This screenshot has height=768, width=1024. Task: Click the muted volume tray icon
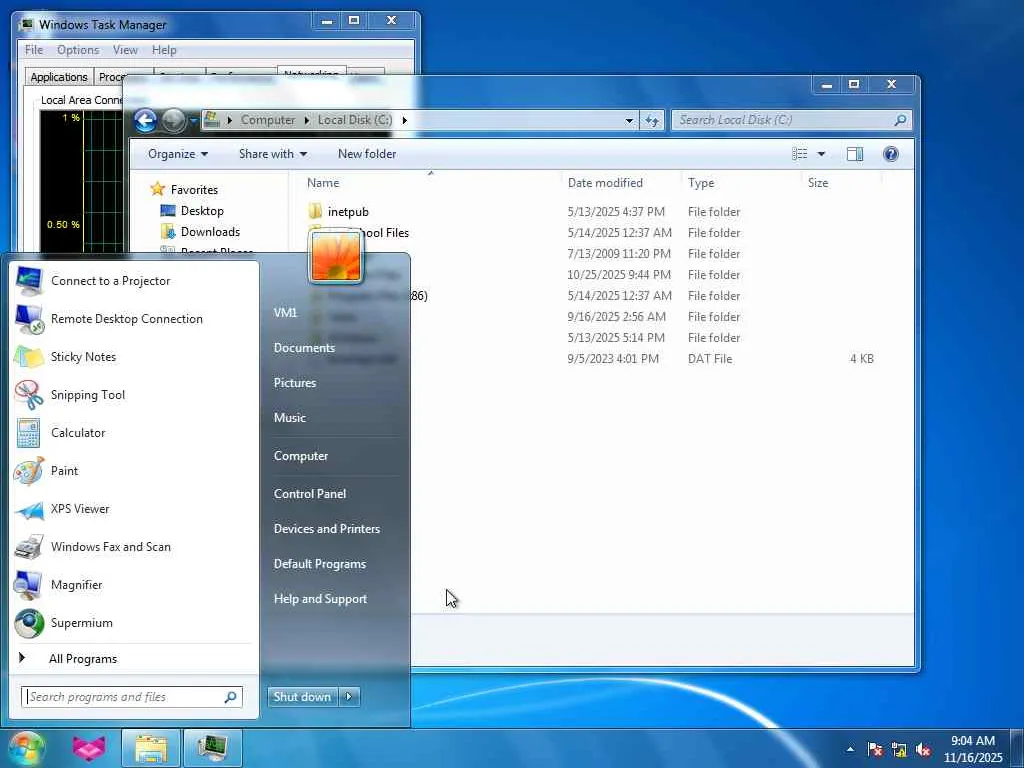pyautogui.click(x=923, y=750)
